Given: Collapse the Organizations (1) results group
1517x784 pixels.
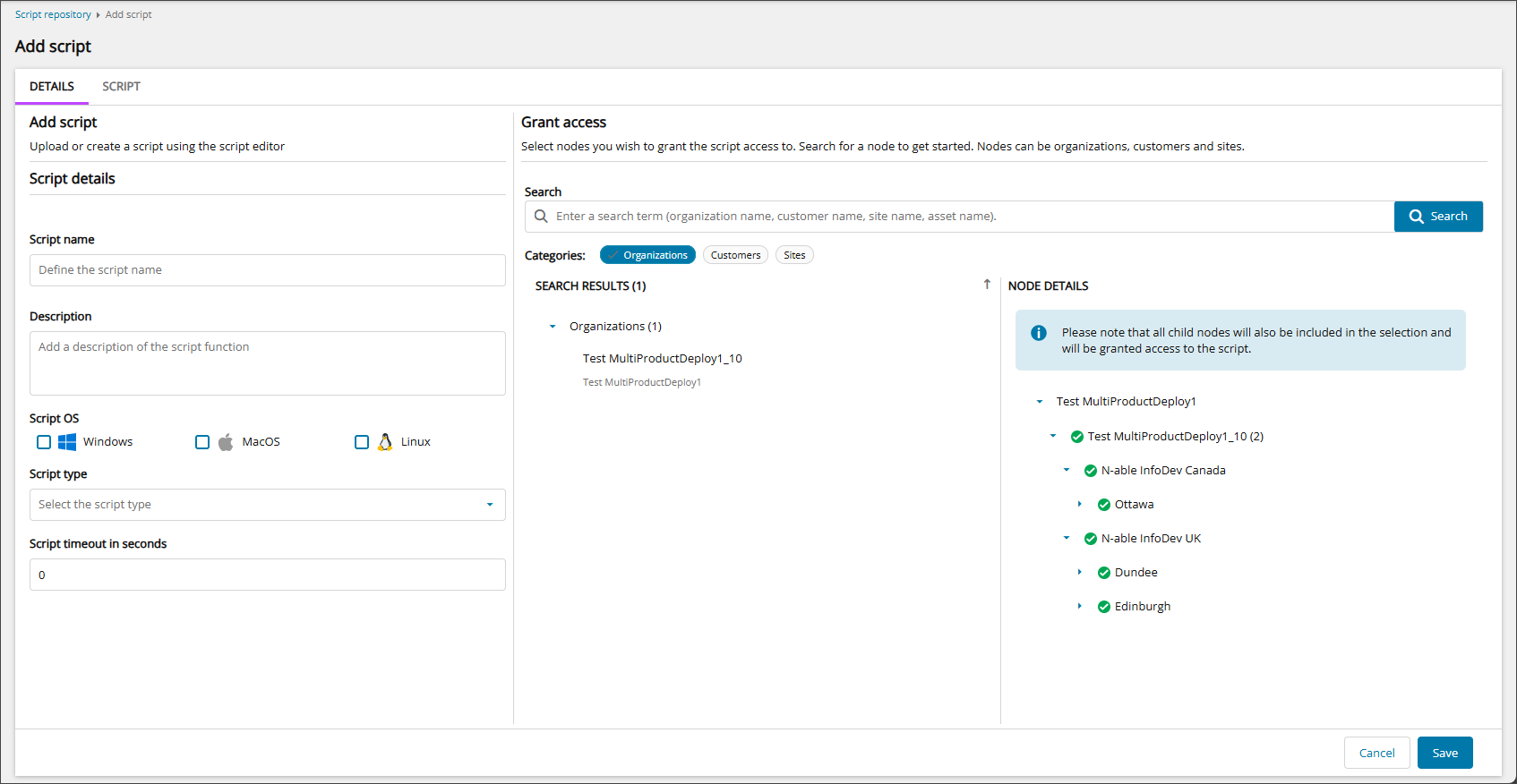Looking at the screenshot, I should click(553, 327).
